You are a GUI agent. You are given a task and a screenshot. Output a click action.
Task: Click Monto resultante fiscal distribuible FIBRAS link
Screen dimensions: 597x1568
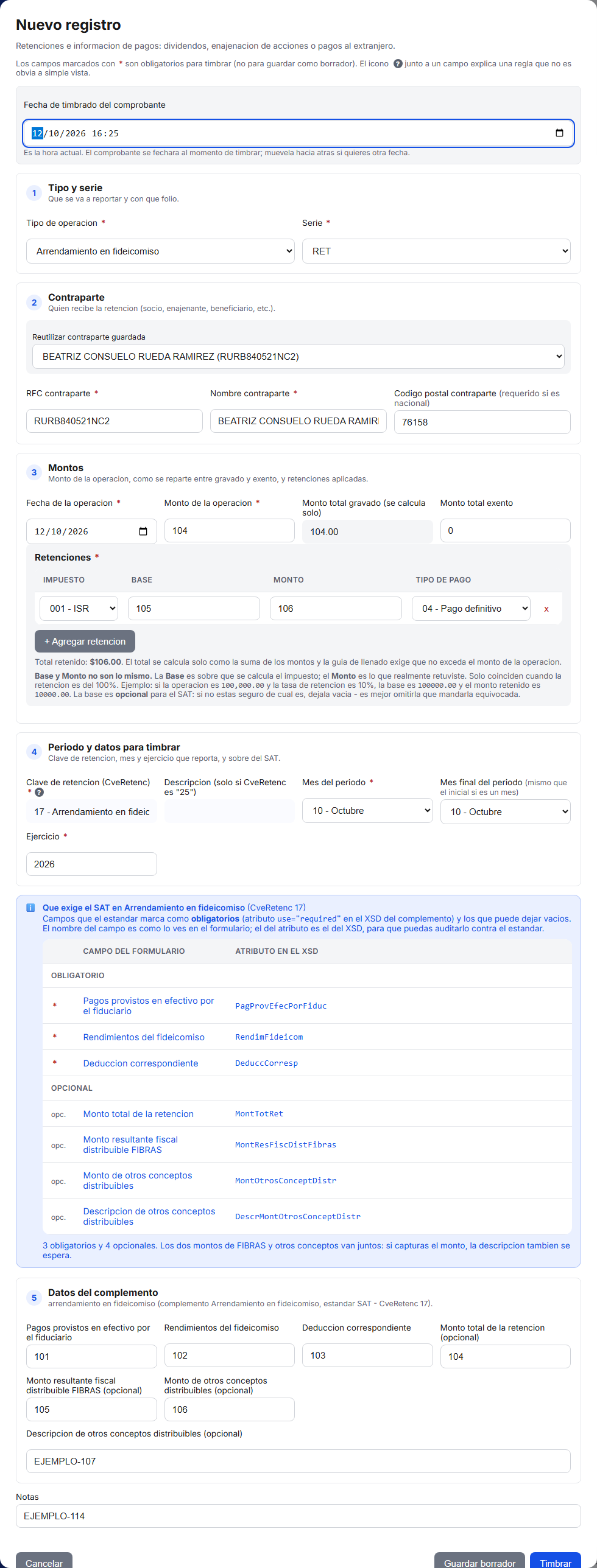tap(130, 1145)
